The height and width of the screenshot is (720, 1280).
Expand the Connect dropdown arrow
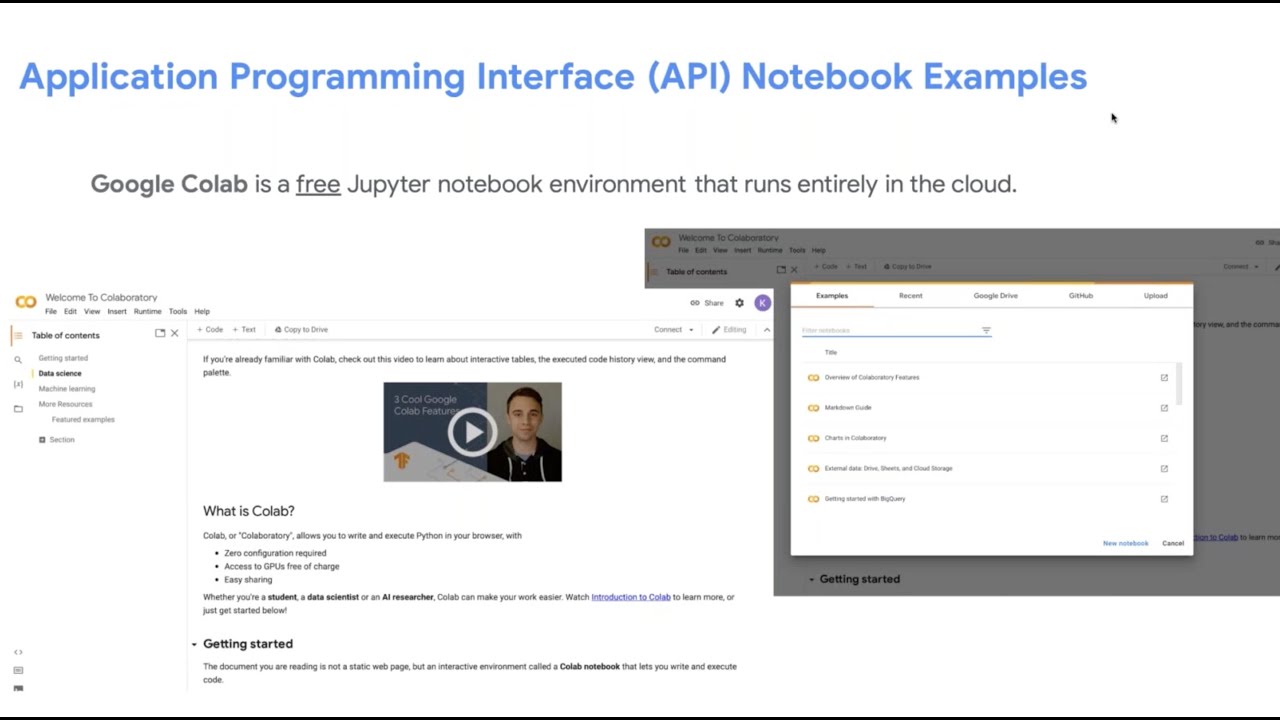tap(690, 330)
